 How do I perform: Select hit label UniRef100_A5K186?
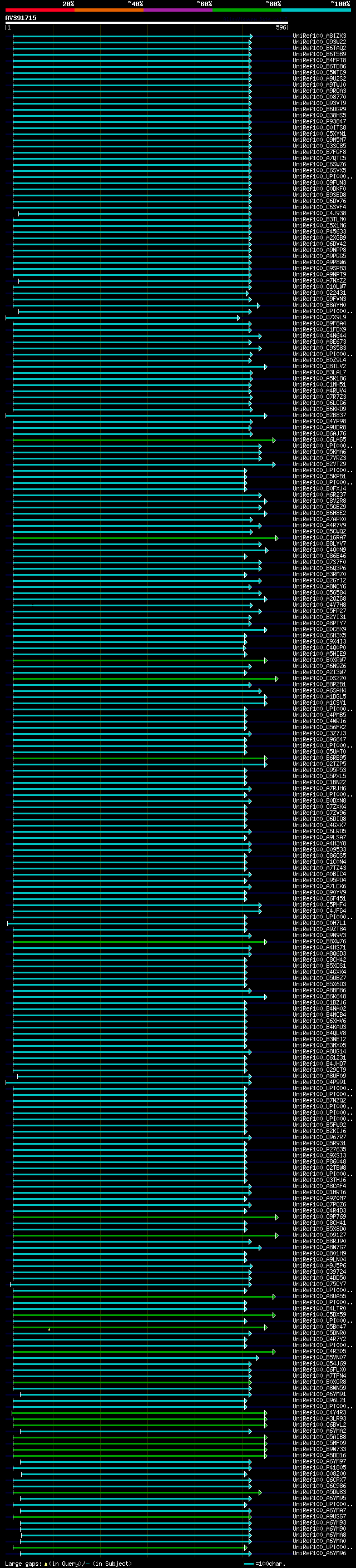pos(319,378)
